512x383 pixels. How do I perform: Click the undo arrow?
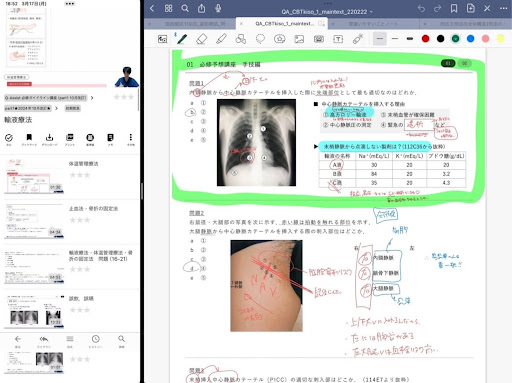[x=421, y=8]
